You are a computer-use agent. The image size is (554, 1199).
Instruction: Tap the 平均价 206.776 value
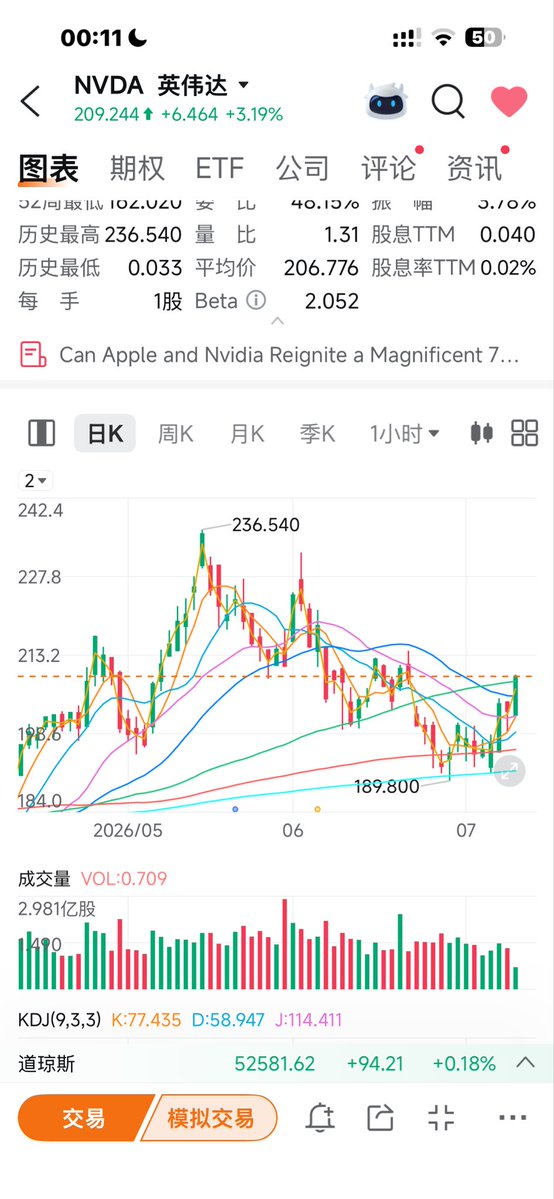[x=321, y=268]
